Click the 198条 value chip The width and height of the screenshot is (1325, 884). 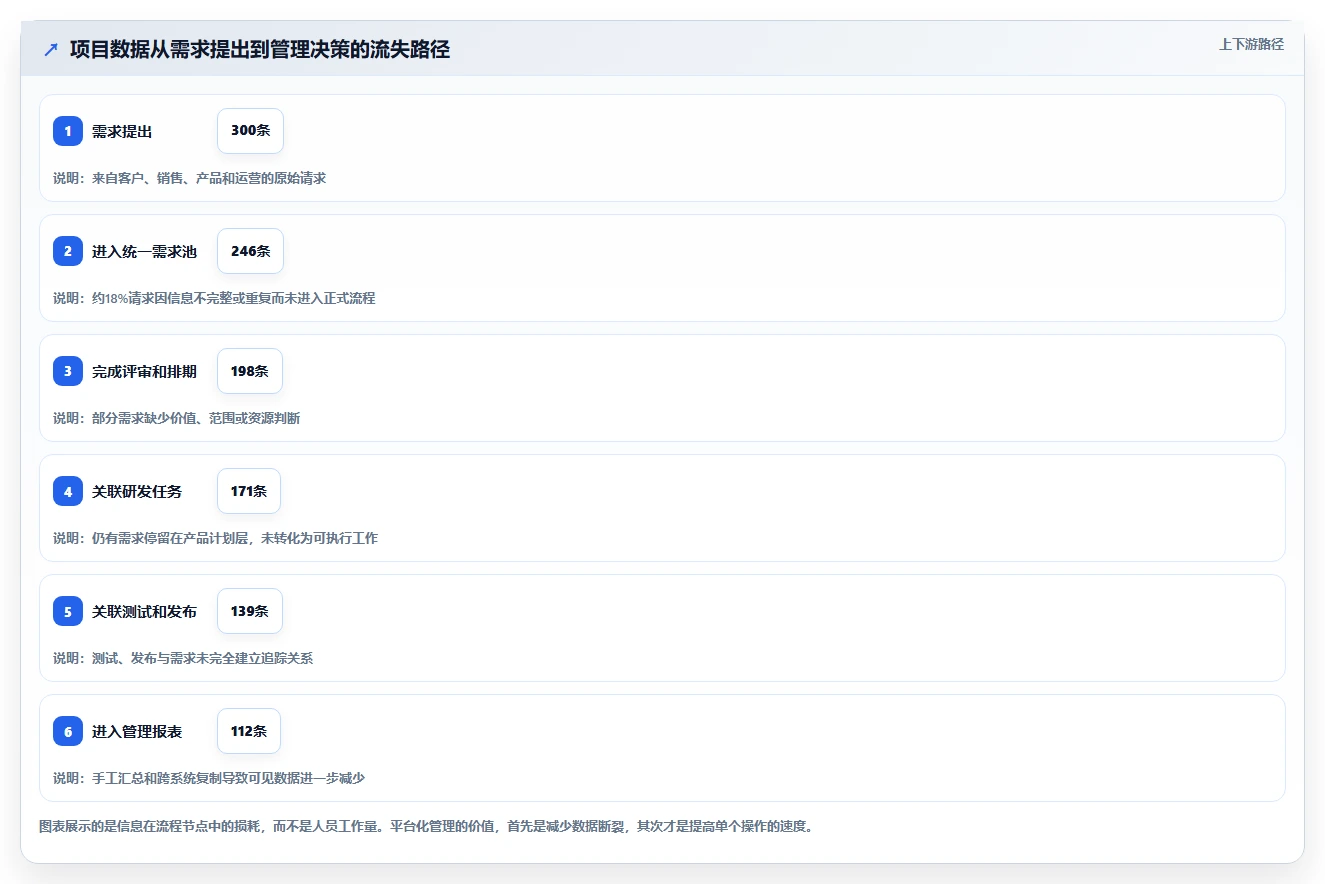coord(250,371)
